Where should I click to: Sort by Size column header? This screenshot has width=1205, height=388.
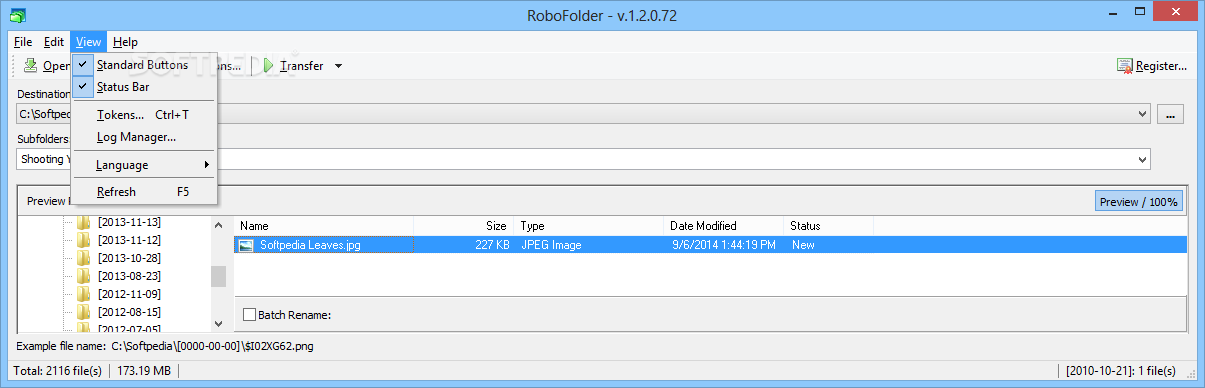[x=464, y=226]
